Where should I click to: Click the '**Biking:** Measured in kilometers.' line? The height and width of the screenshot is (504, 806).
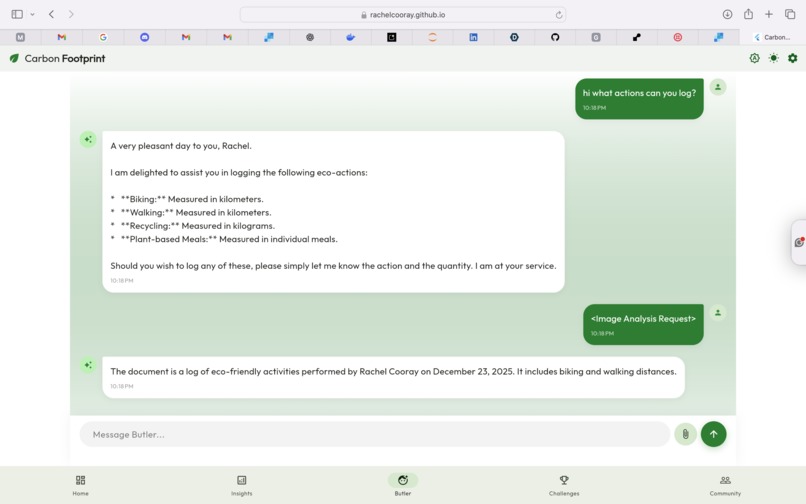(187, 199)
